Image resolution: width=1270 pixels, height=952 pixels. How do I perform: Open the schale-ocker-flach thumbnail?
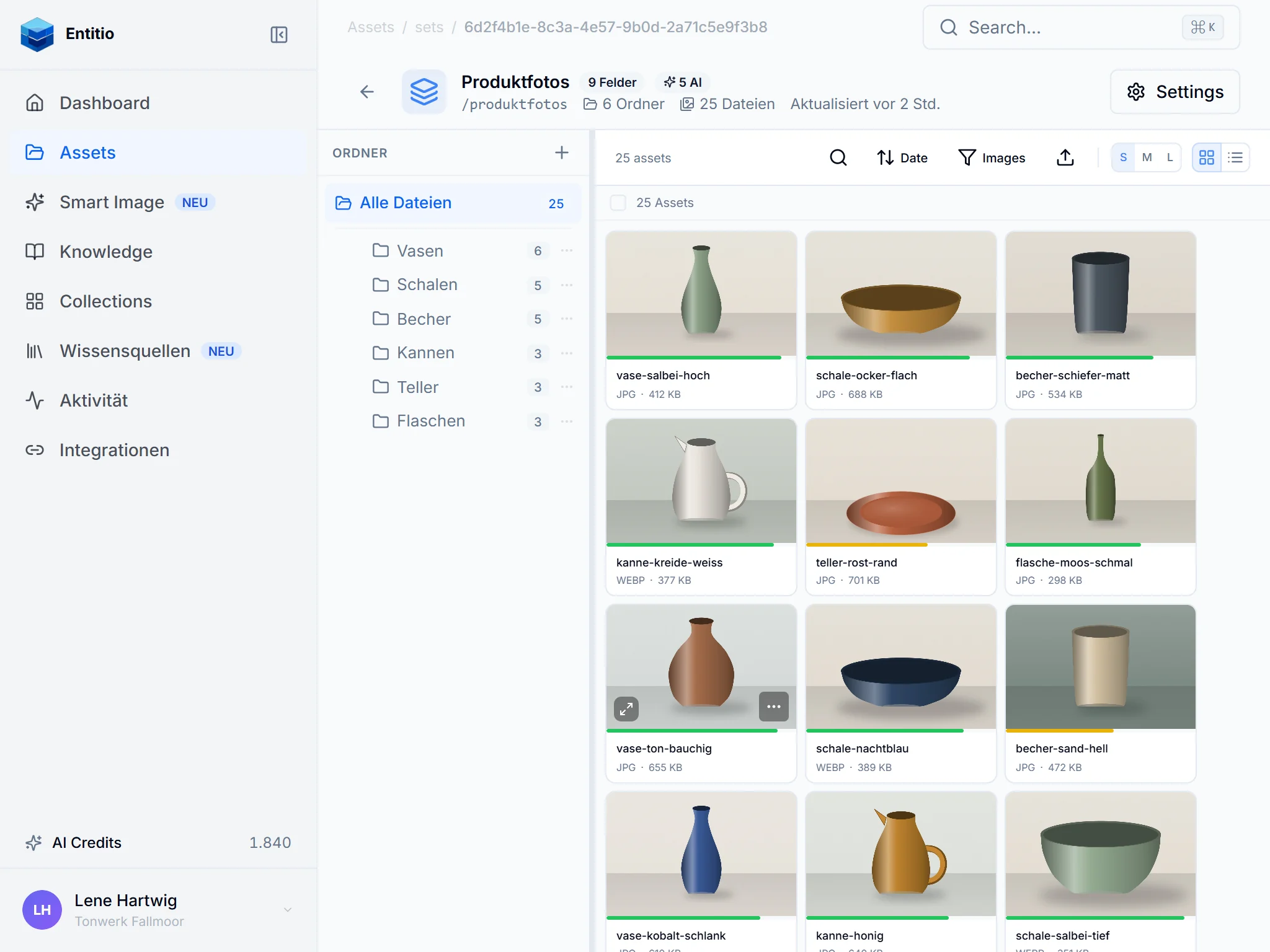coord(901,294)
